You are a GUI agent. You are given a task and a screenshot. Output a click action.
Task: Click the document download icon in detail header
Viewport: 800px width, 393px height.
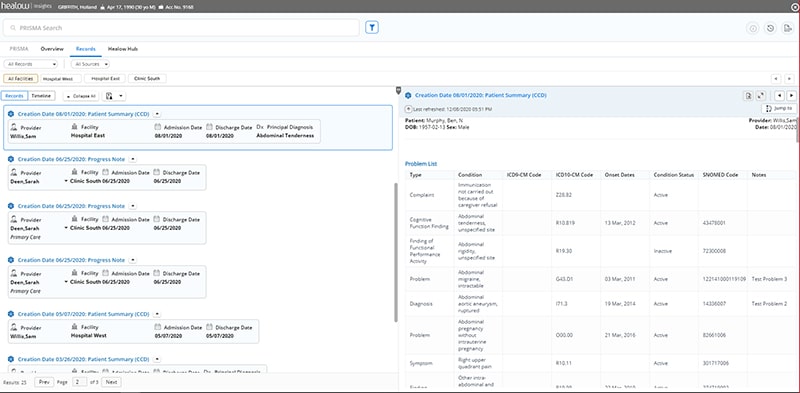click(748, 95)
